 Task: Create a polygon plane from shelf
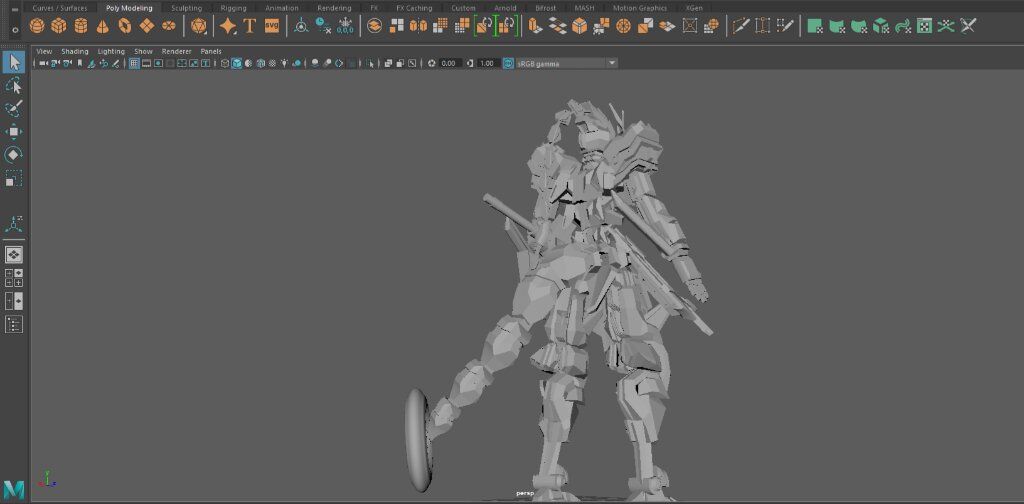tap(147, 26)
